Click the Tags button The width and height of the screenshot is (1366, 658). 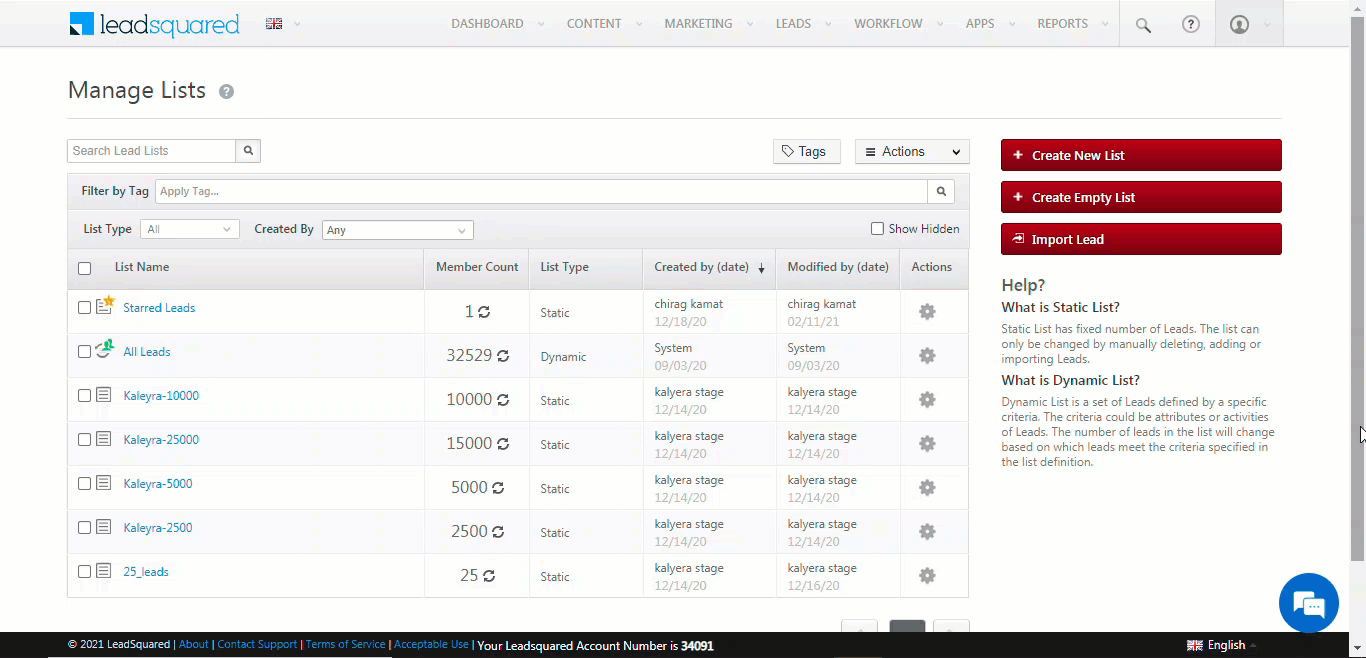point(806,152)
